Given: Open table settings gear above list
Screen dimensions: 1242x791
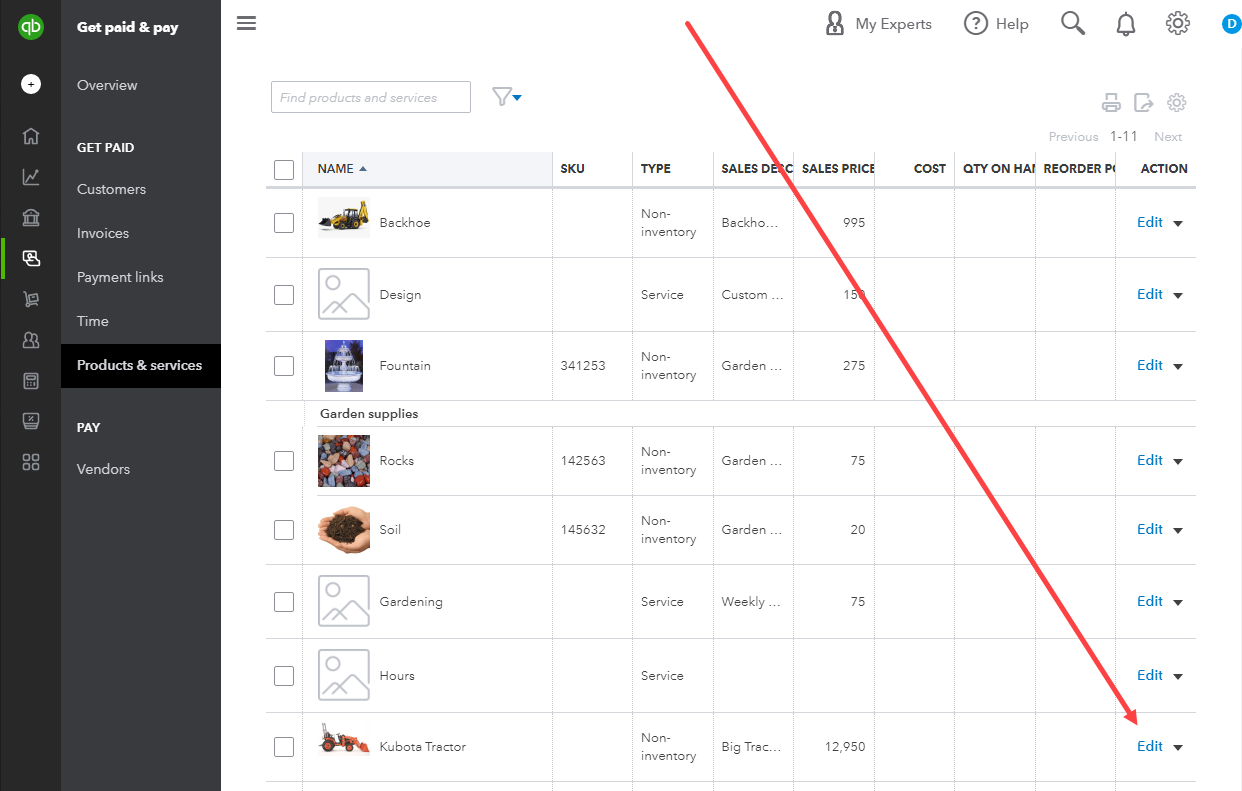Looking at the screenshot, I should (x=1177, y=102).
